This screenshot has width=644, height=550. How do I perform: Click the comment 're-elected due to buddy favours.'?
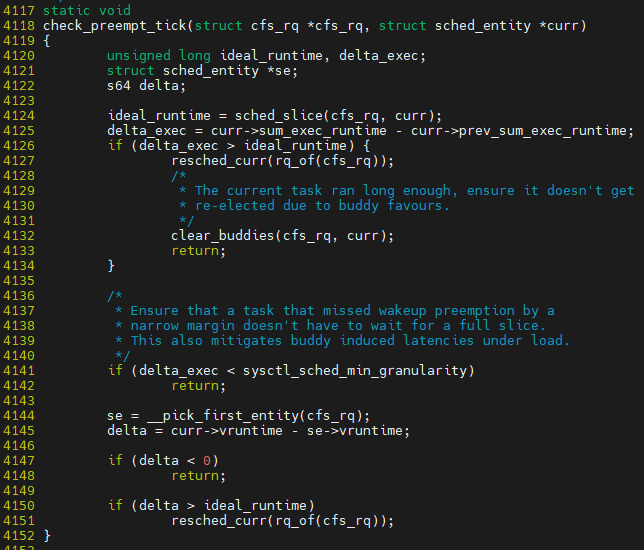[322, 206]
